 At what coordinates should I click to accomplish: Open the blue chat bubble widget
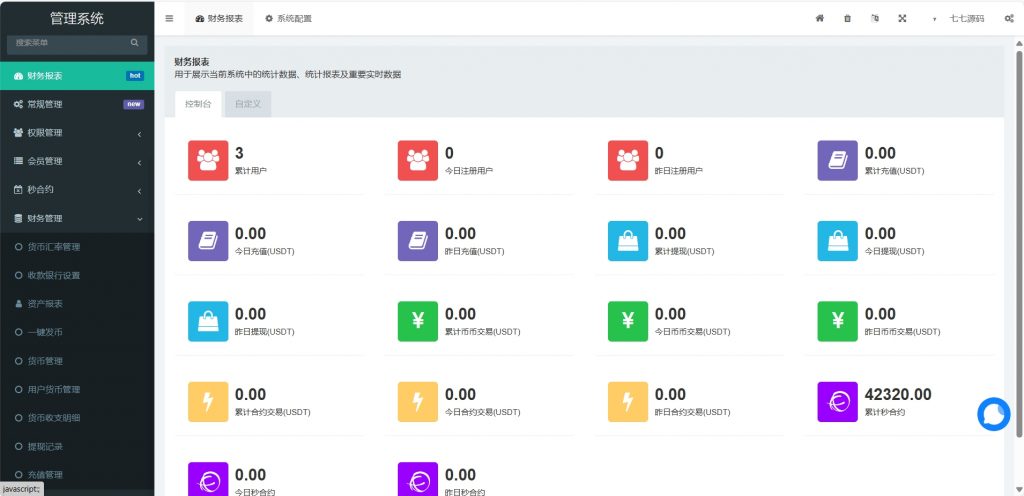point(994,414)
